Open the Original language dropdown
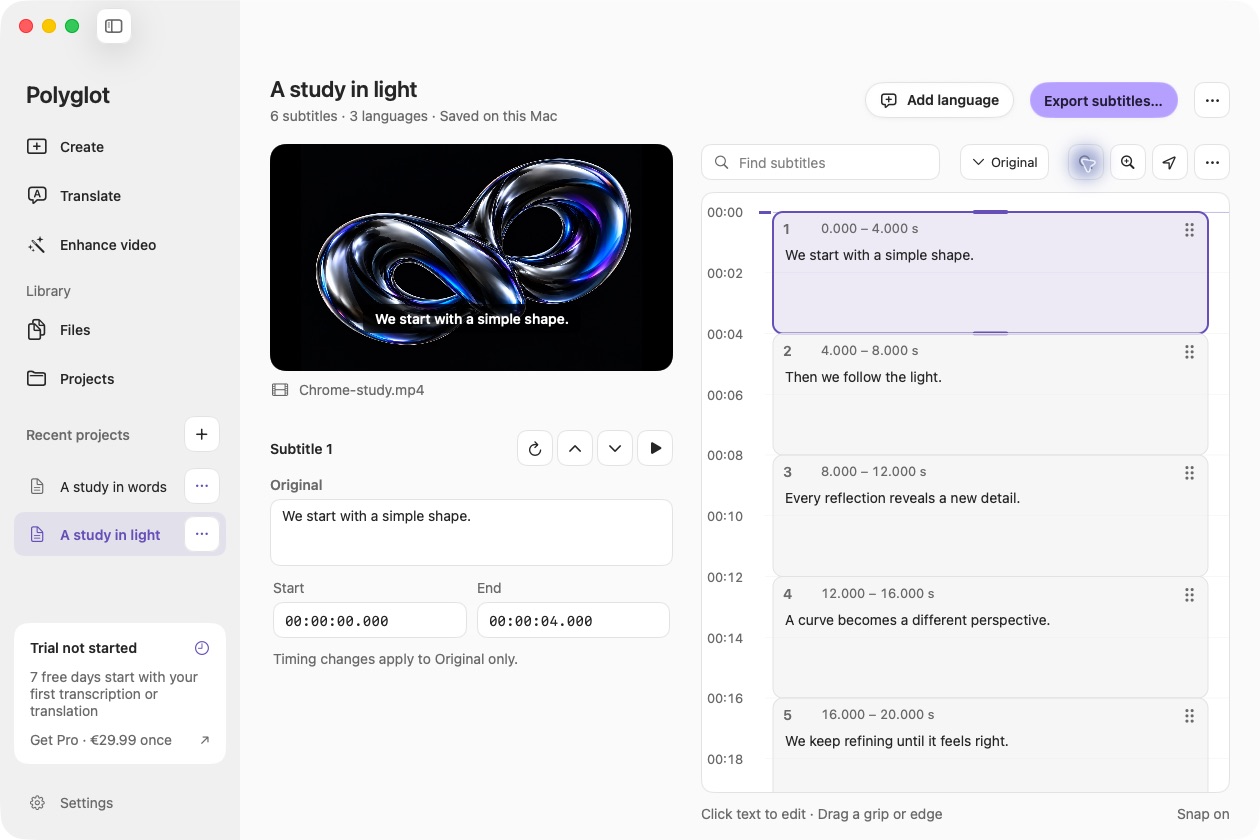 click(1004, 163)
